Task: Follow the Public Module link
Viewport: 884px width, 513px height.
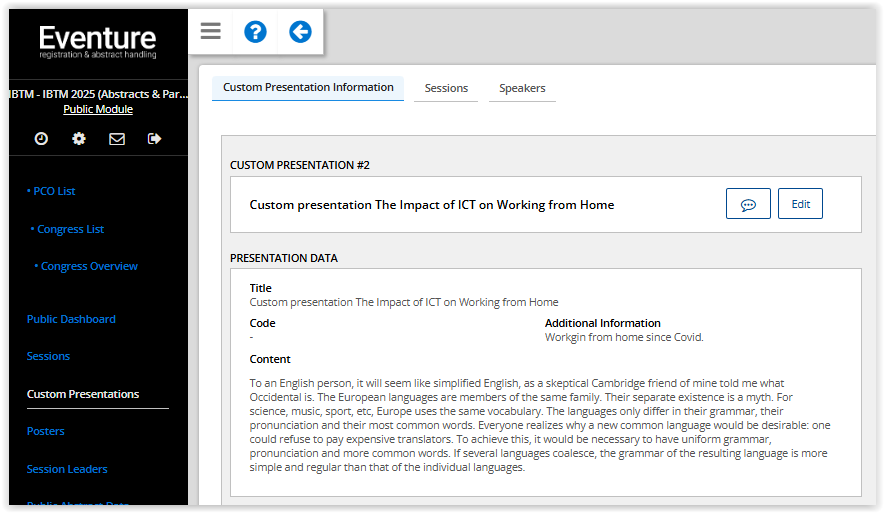Action: [98, 110]
